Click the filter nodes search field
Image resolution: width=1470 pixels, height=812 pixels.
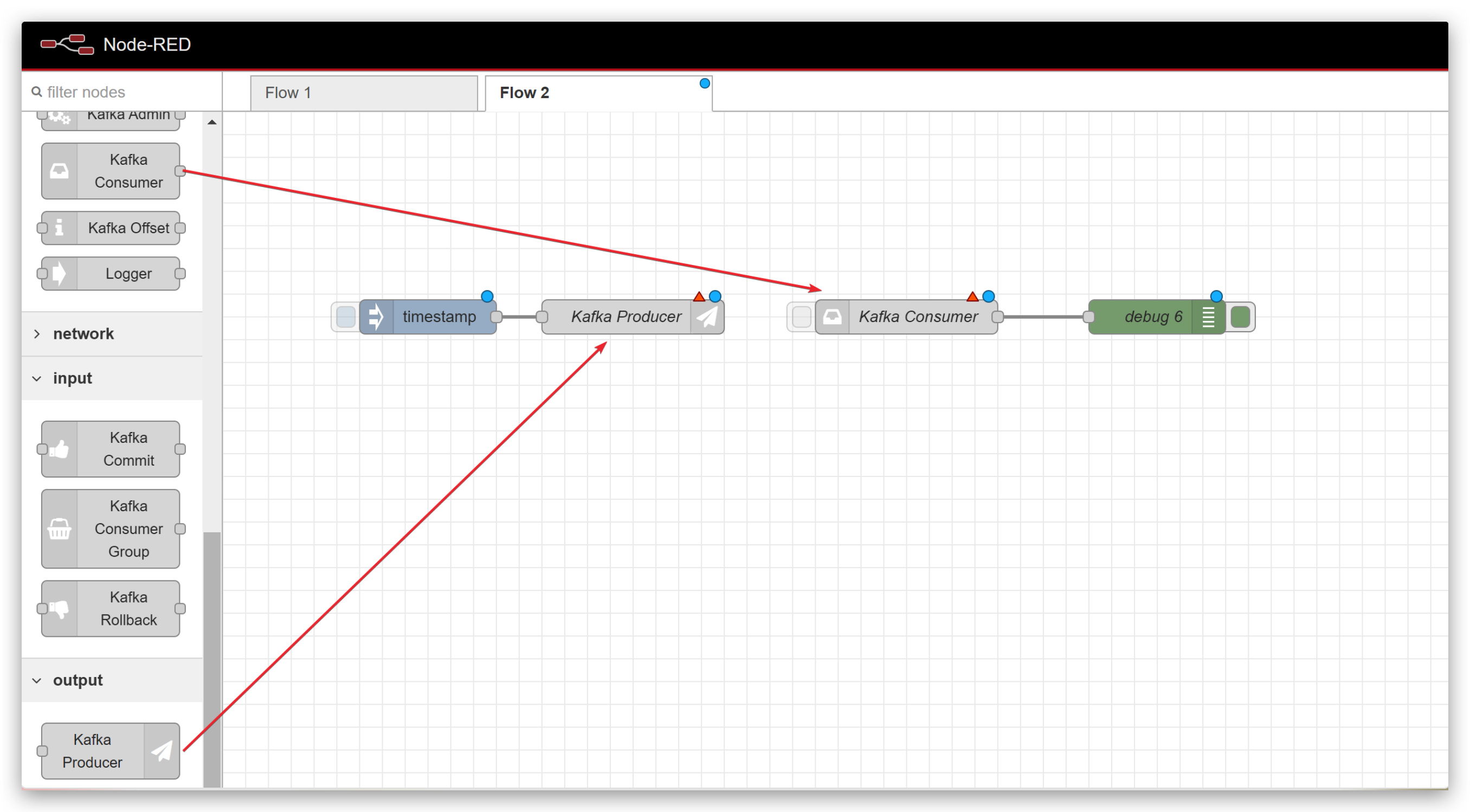coord(121,92)
